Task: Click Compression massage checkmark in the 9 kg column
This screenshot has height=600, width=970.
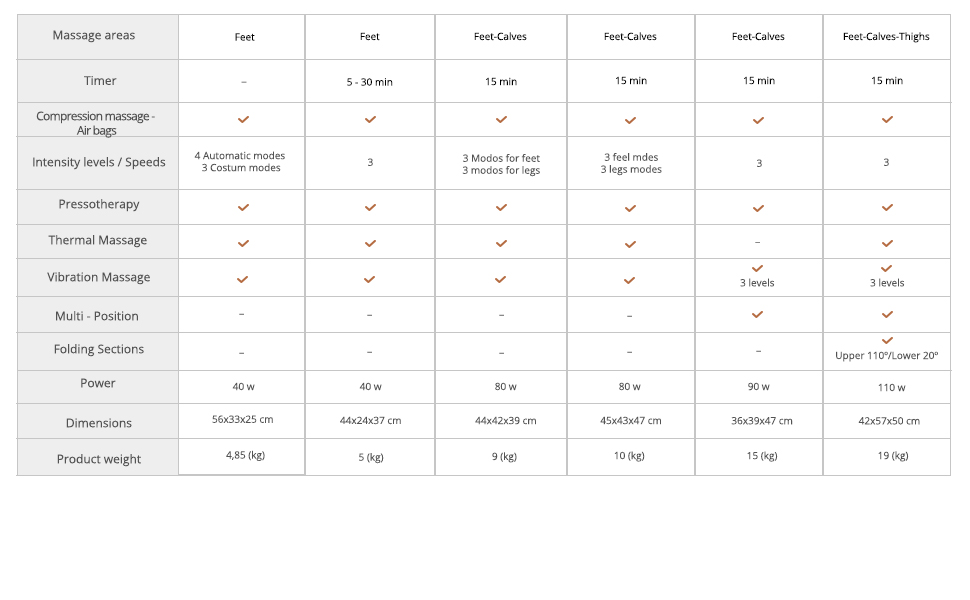Action: (501, 119)
